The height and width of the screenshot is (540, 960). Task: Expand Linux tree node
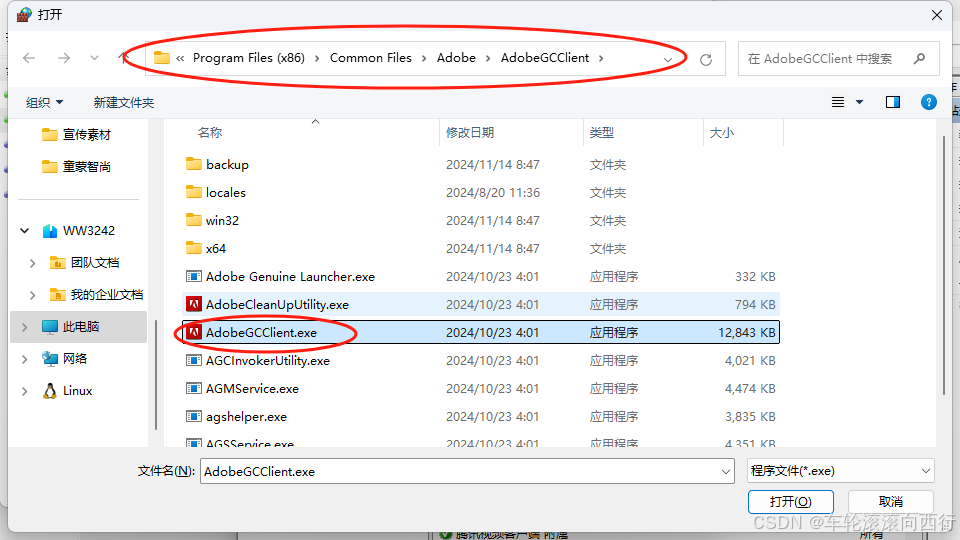[24, 391]
